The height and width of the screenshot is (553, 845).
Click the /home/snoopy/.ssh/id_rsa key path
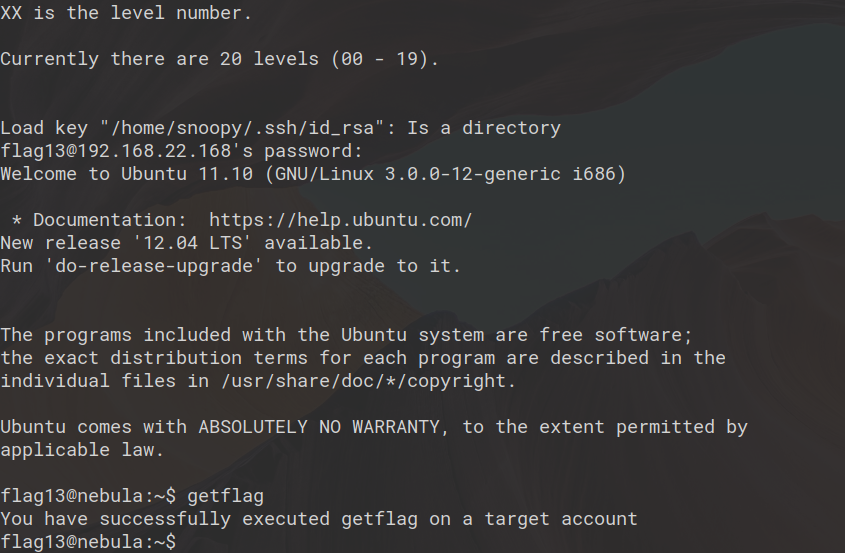coord(246,128)
